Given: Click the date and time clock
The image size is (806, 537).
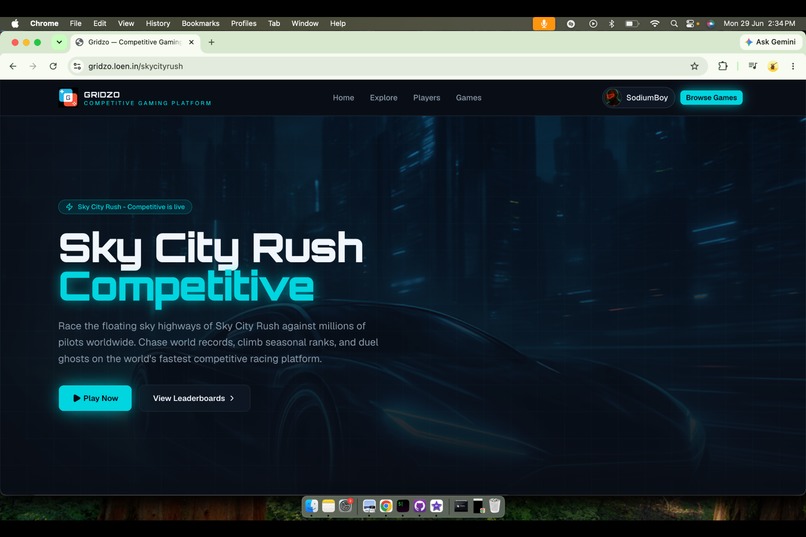Looking at the screenshot, I should tap(759, 24).
